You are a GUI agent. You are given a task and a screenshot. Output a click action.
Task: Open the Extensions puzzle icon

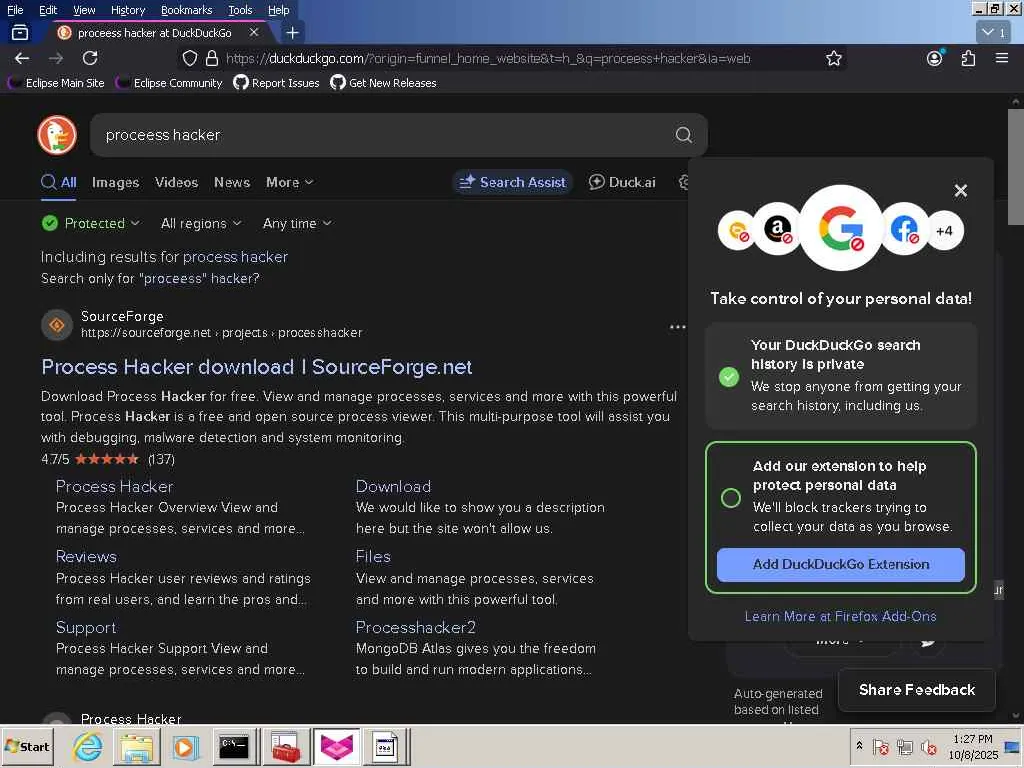(968, 58)
